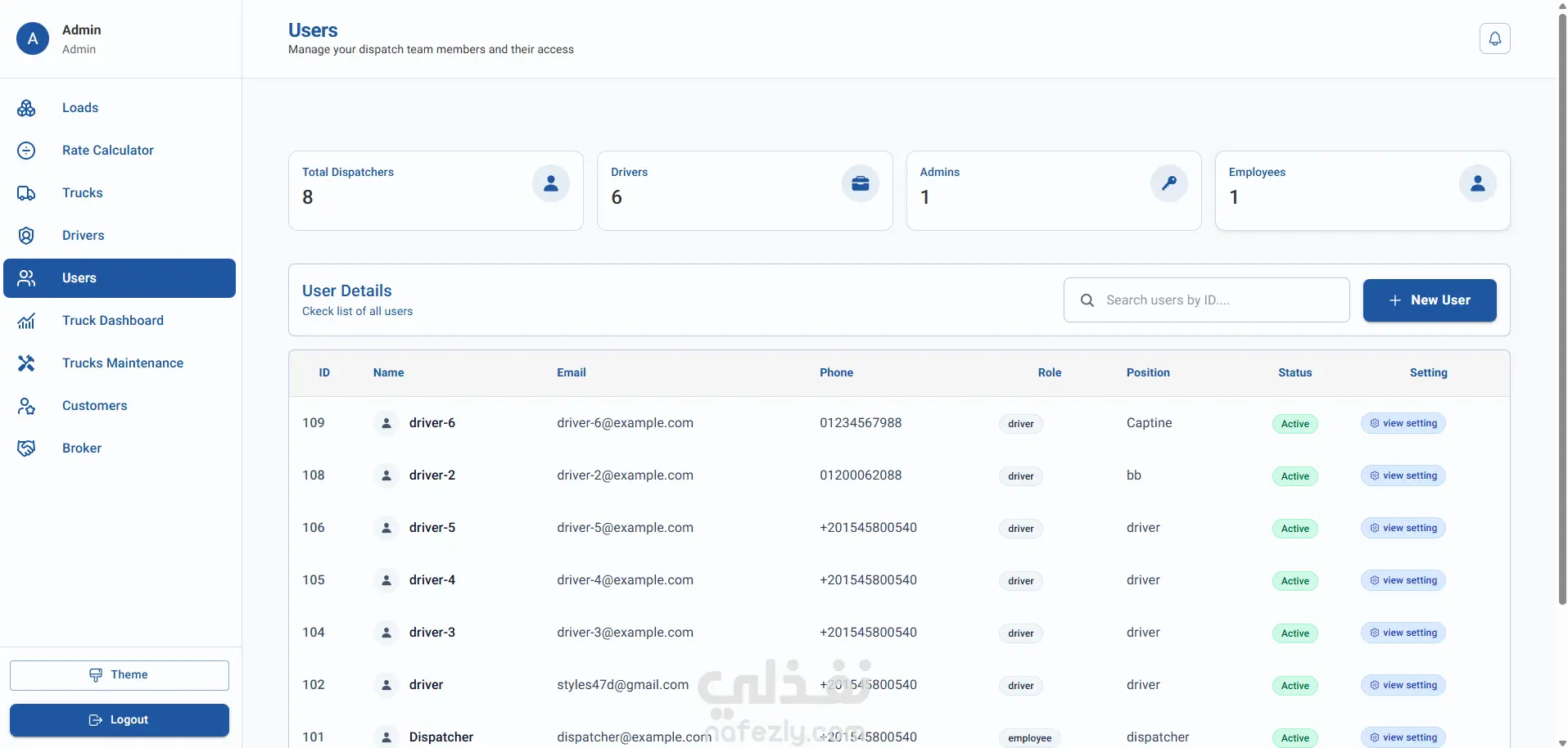Click the avatar icon beside driver-6
The image size is (1568, 748).
pyautogui.click(x=386, y=423)
